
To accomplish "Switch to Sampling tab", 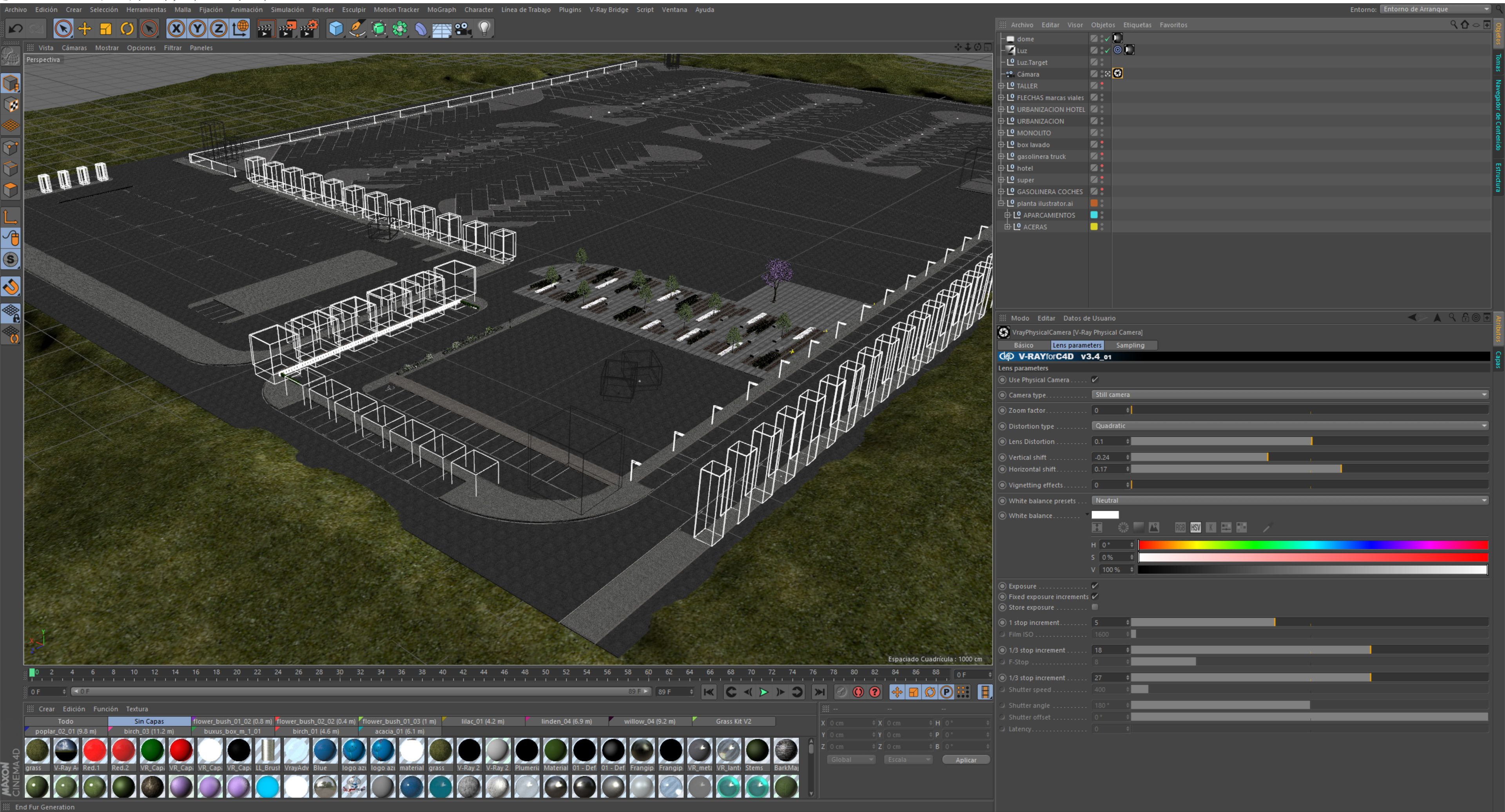I will 1130,345.
